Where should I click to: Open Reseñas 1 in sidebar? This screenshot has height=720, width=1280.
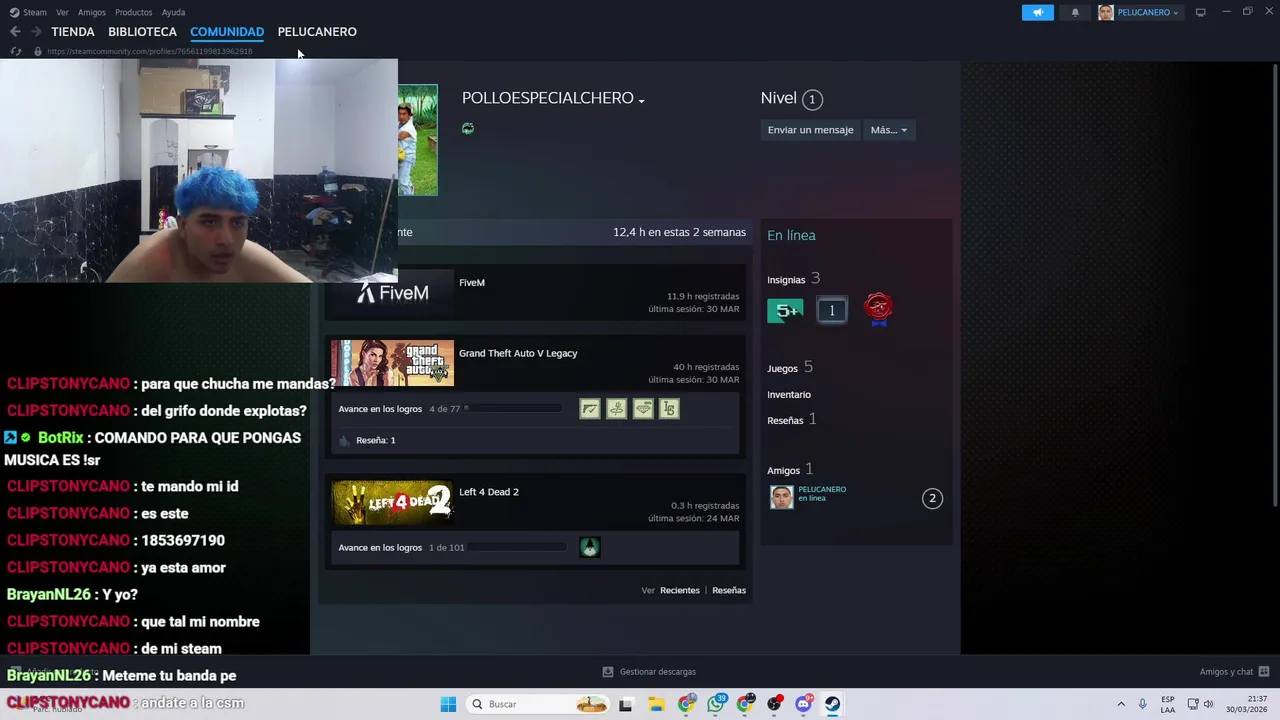pyautogui.click(x=792, y=420)
